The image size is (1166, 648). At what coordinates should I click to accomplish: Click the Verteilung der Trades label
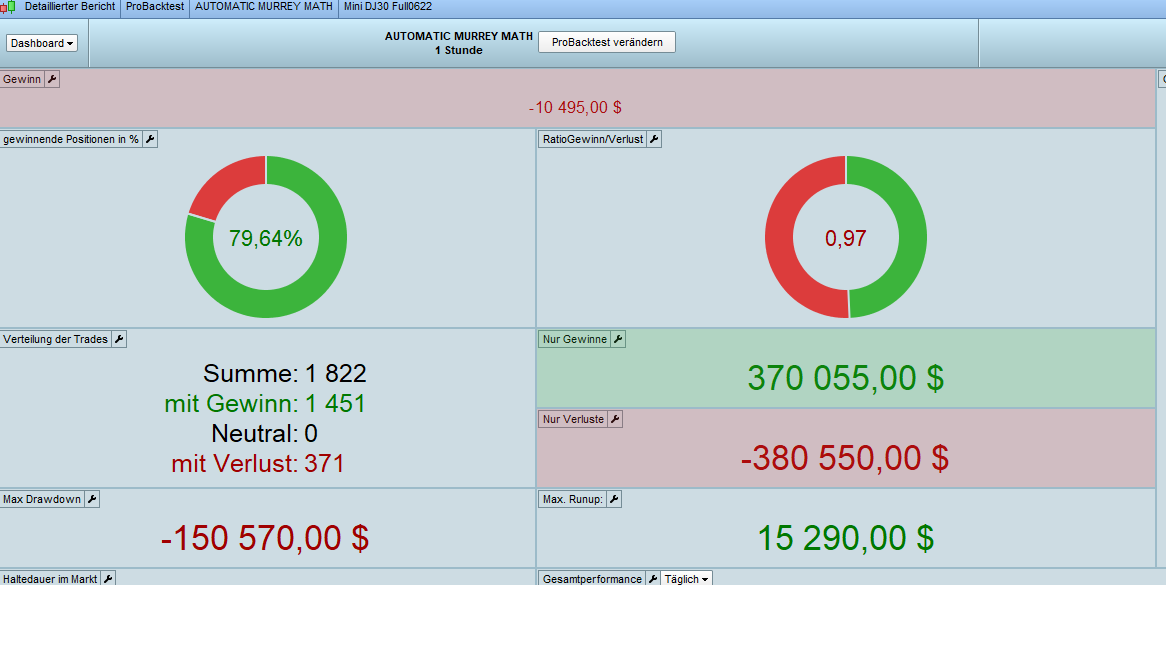click(x=55, y=339)
